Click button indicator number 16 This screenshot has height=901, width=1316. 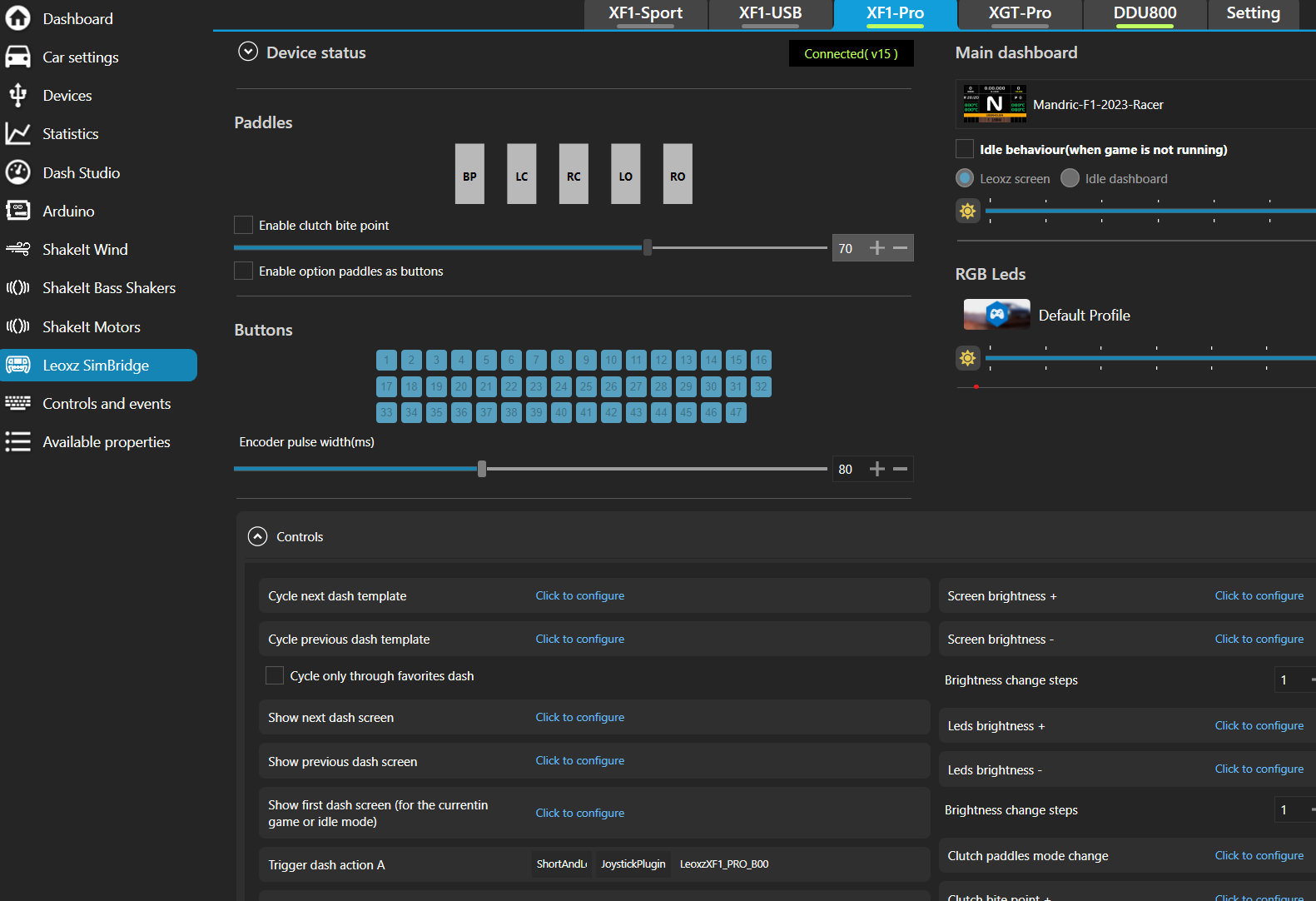(x=761, y=360)
